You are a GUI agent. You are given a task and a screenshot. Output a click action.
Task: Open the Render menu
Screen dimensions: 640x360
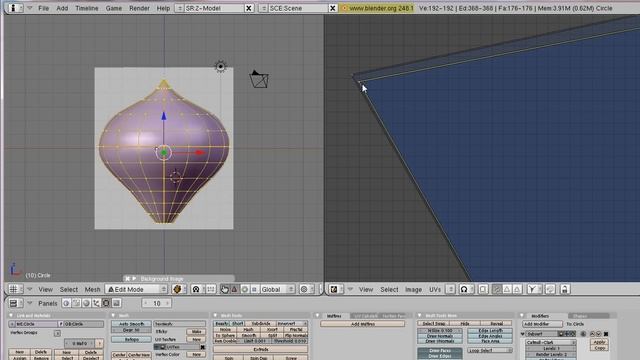tap(139, 8)
